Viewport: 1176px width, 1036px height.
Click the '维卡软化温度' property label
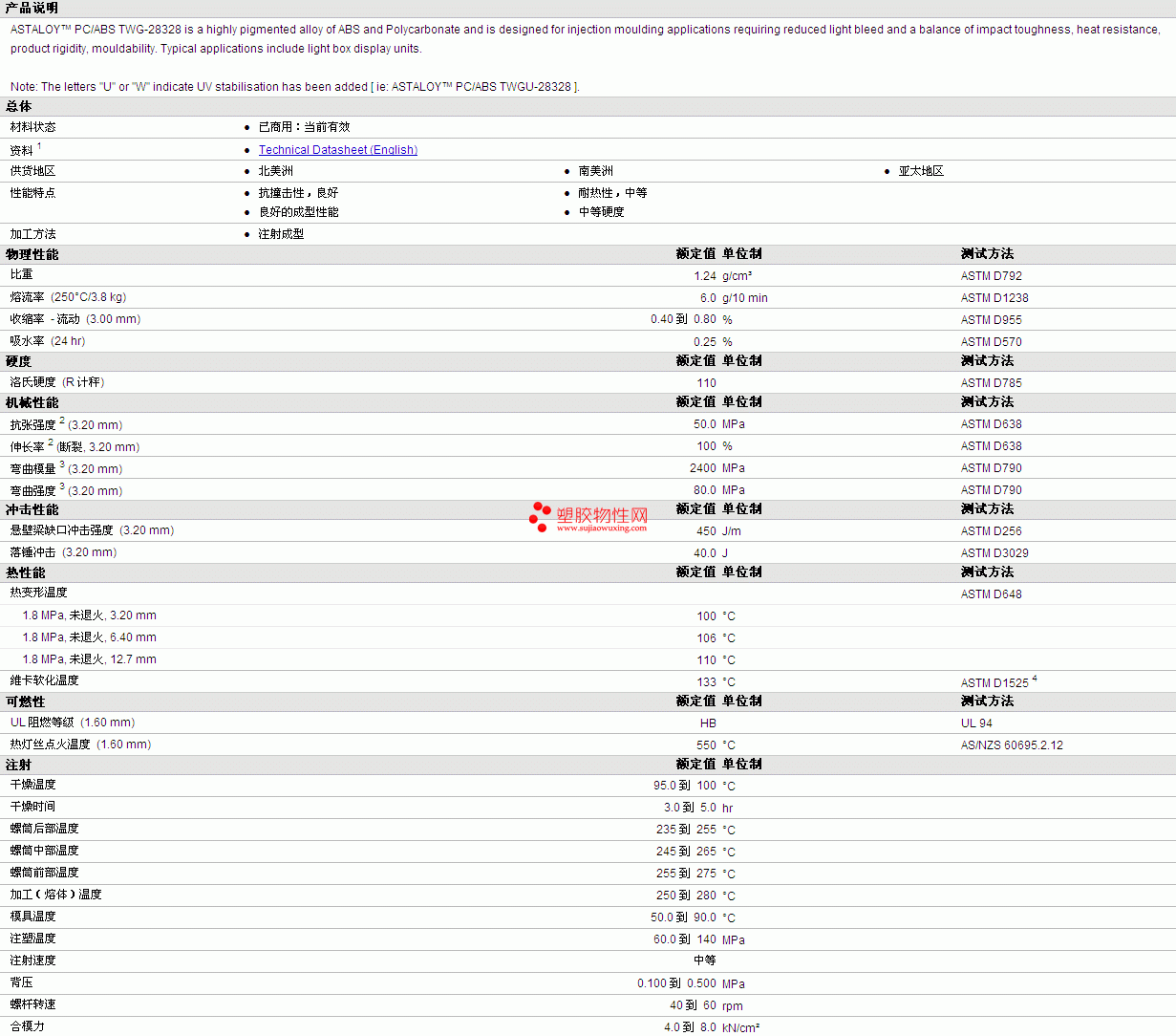click(45, 680)
